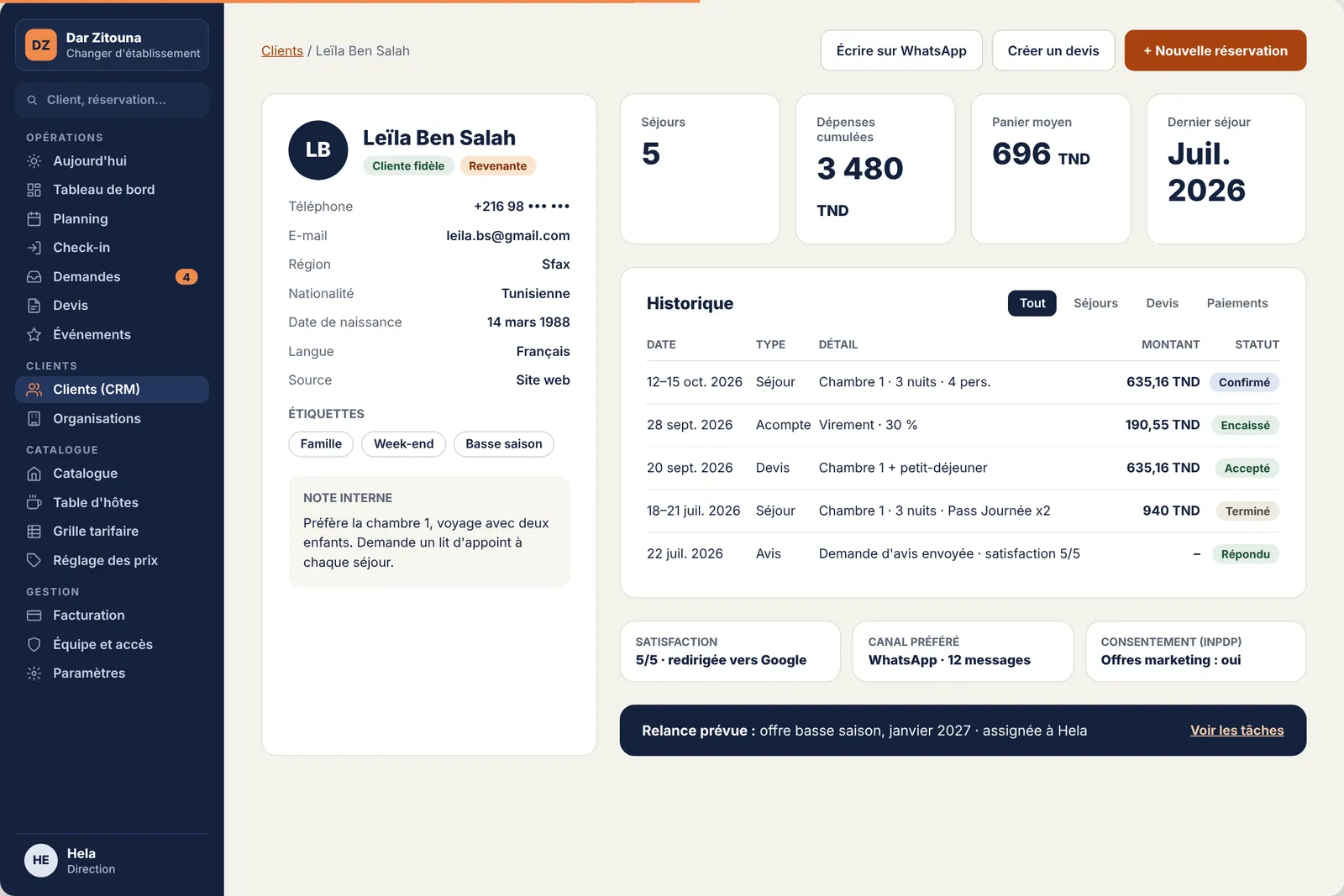Switch history to the Tout tab

(1032, 303)
